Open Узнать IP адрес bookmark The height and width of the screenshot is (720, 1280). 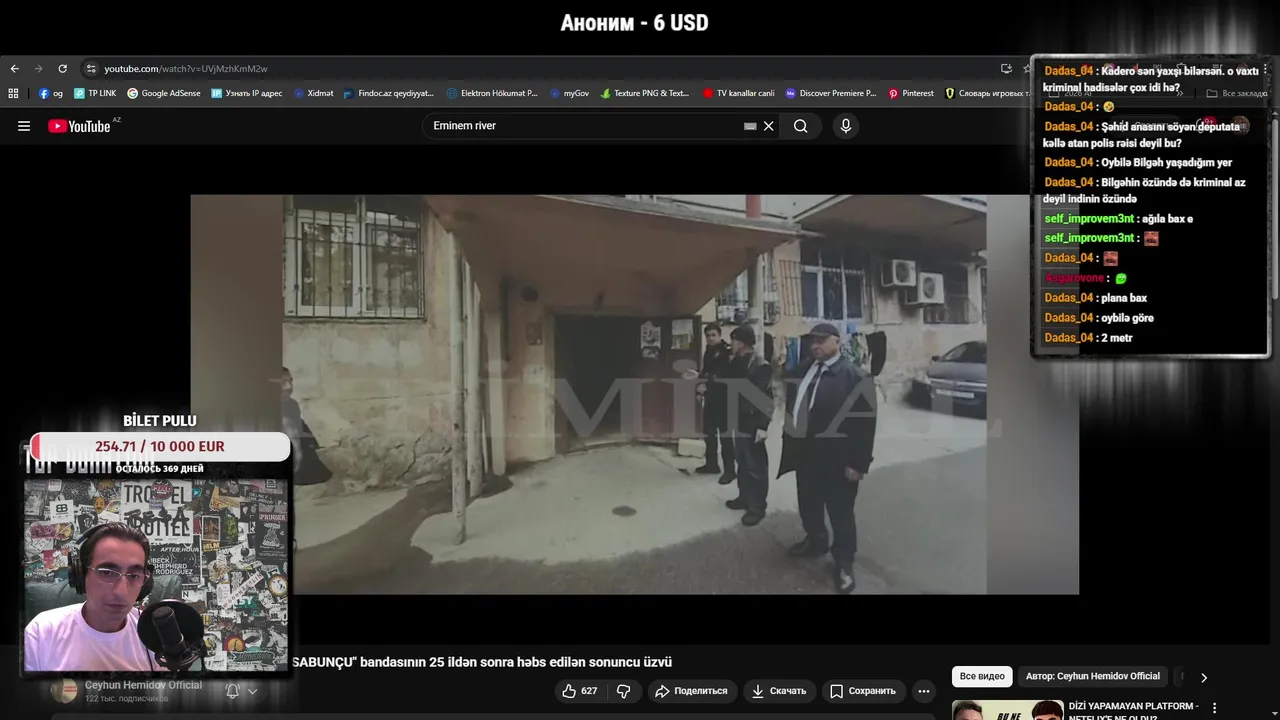[247, 93]
